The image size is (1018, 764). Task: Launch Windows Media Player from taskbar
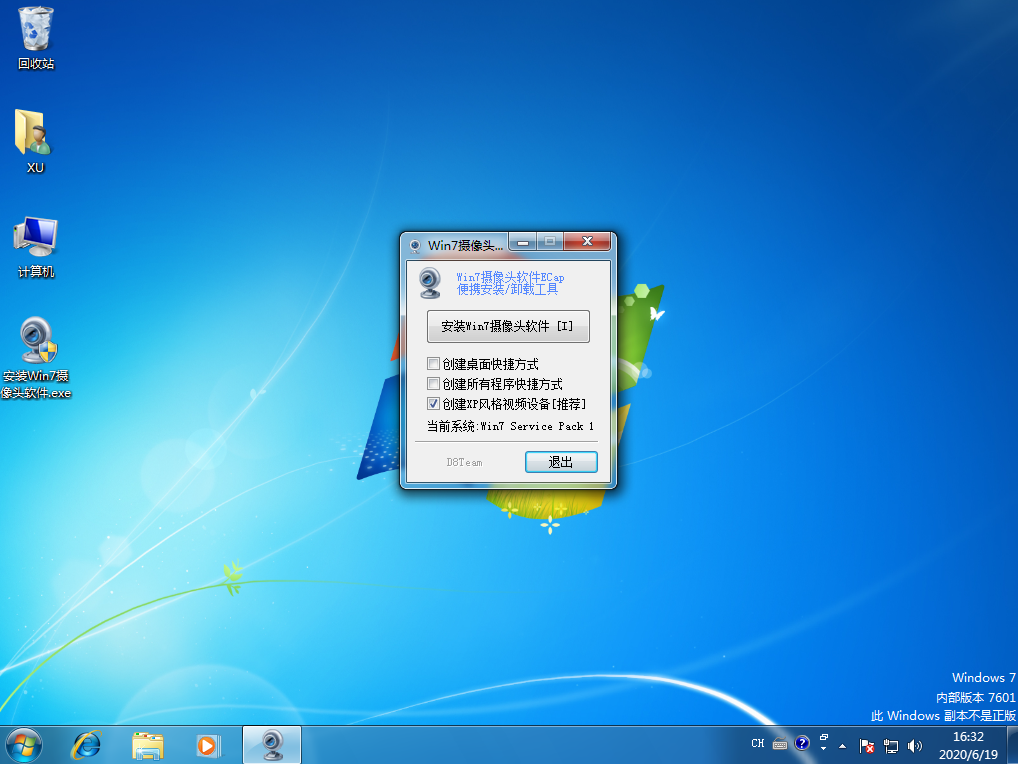tap(209, 745)
